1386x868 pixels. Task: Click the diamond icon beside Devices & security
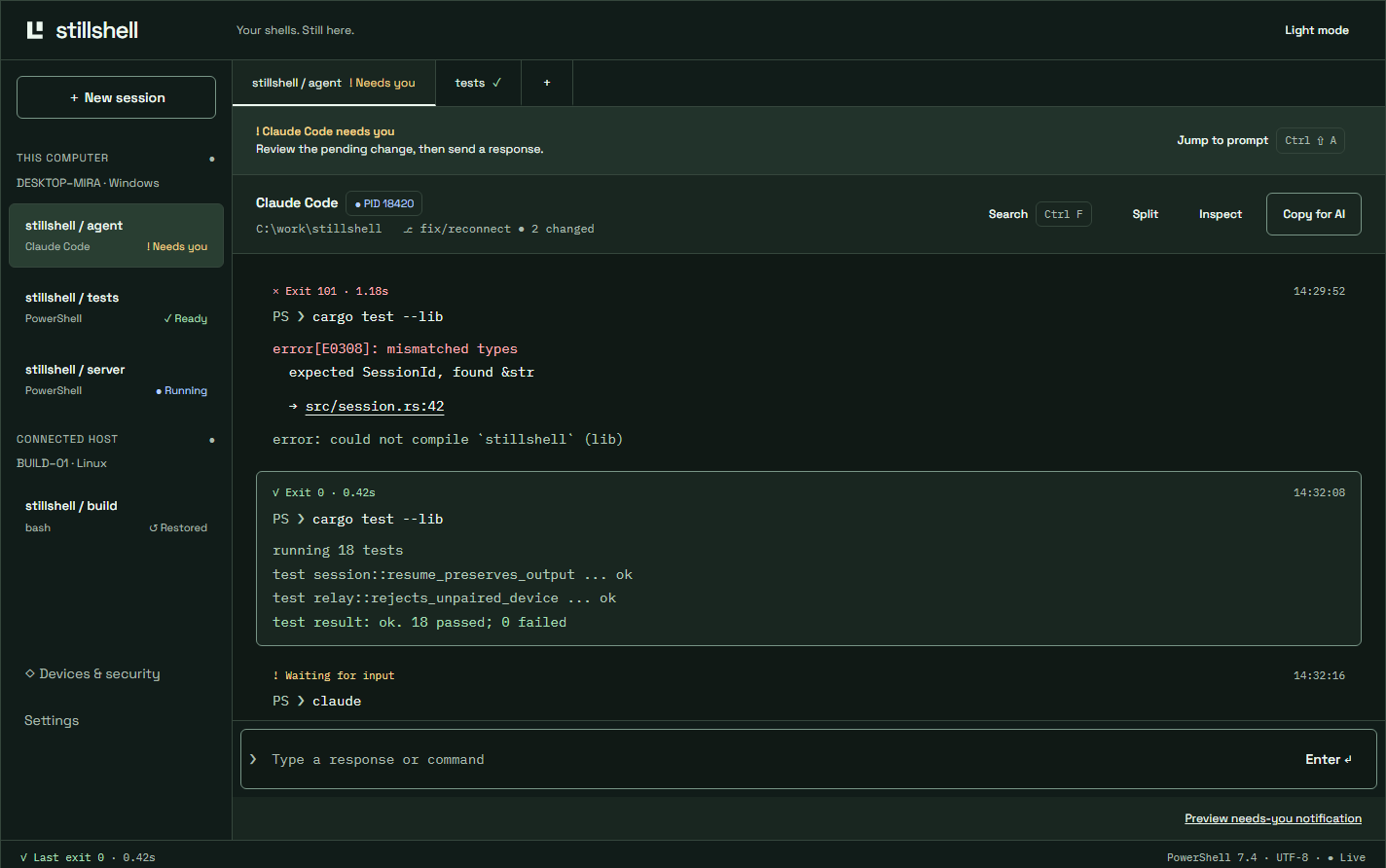point(29,673)
